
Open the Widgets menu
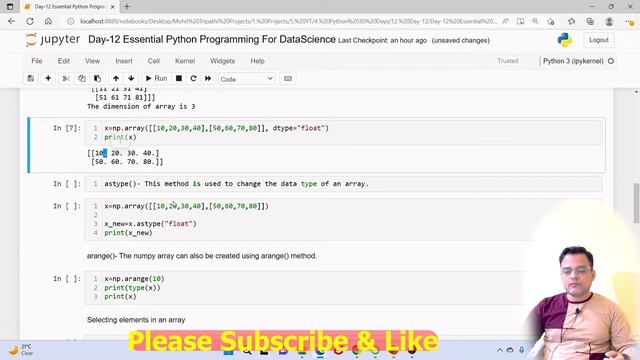tap(222, 61)
